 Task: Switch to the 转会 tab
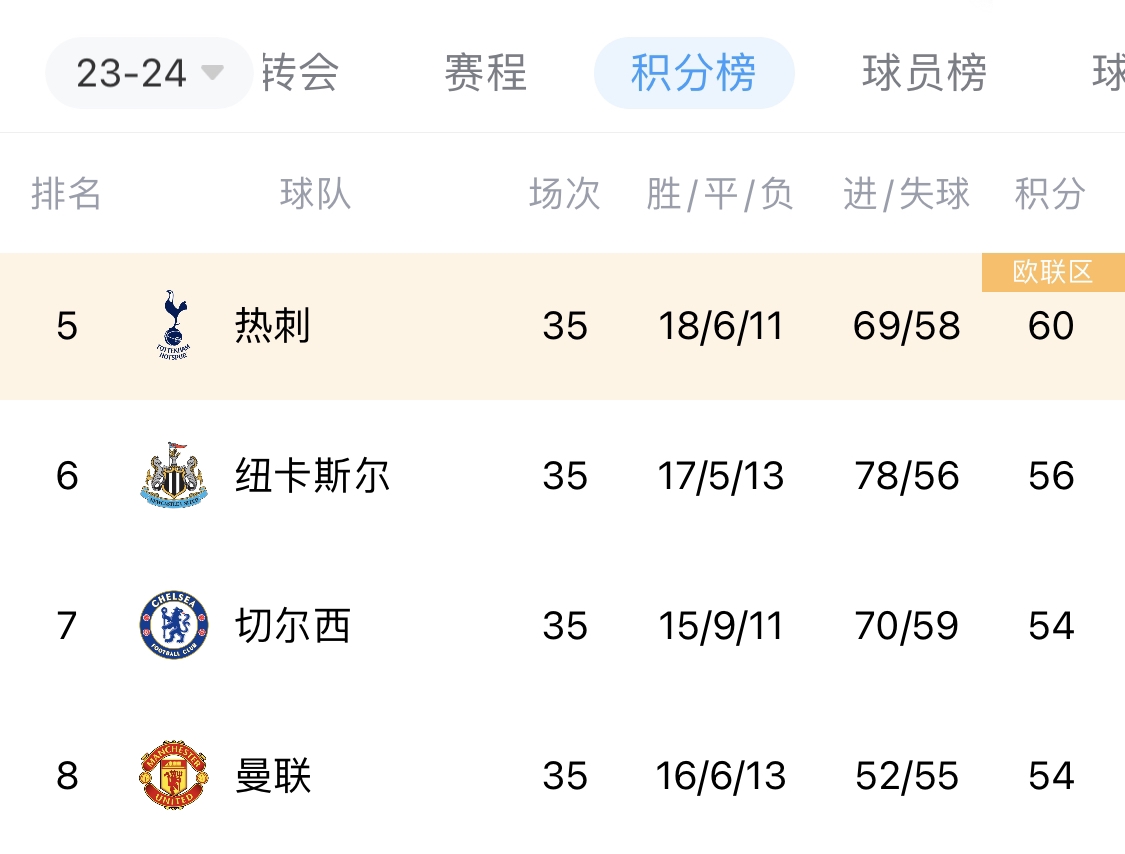[300, 73]
